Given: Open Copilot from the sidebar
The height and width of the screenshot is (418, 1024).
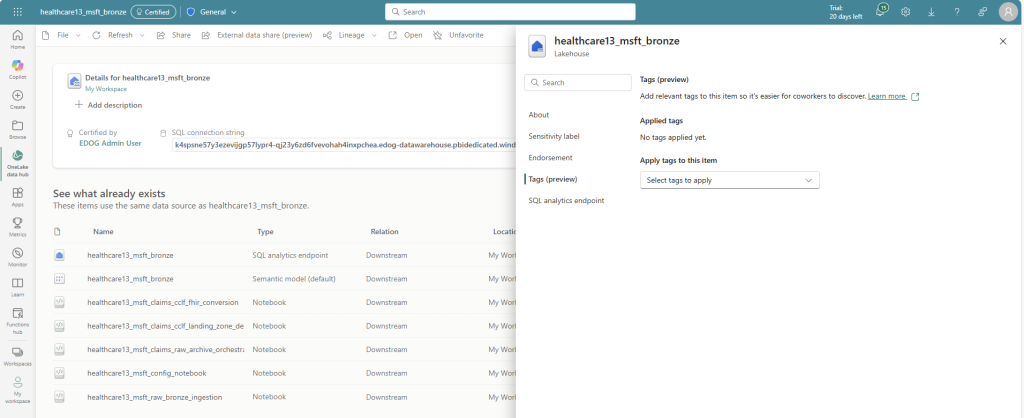Looking at the screenshot, I should click(18, 69).
